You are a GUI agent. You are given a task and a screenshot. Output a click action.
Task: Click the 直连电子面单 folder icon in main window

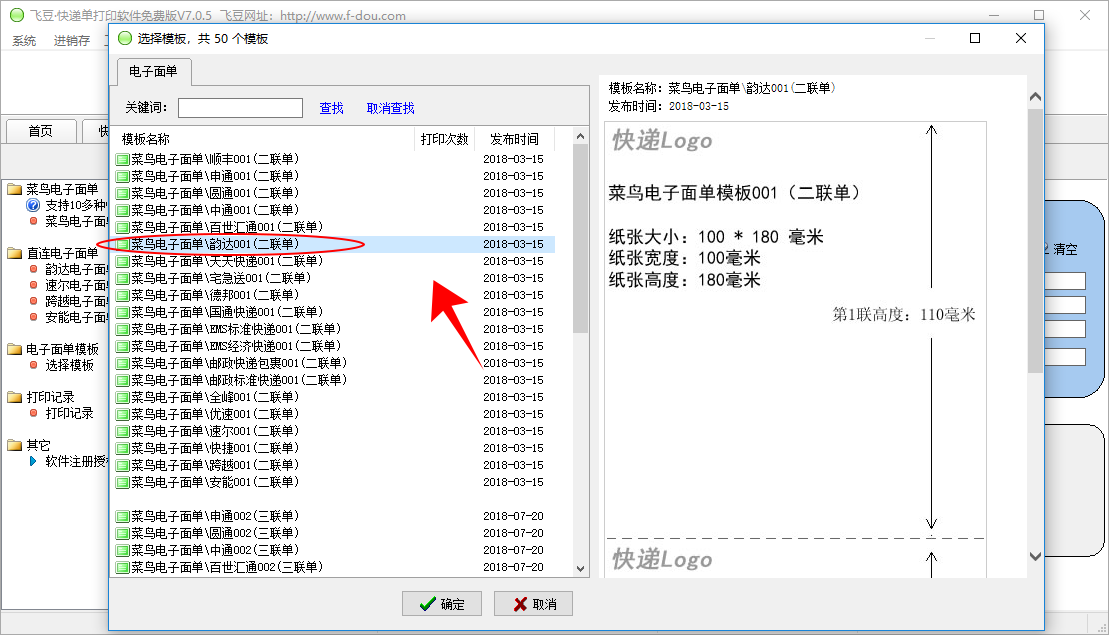click(15, 253)
